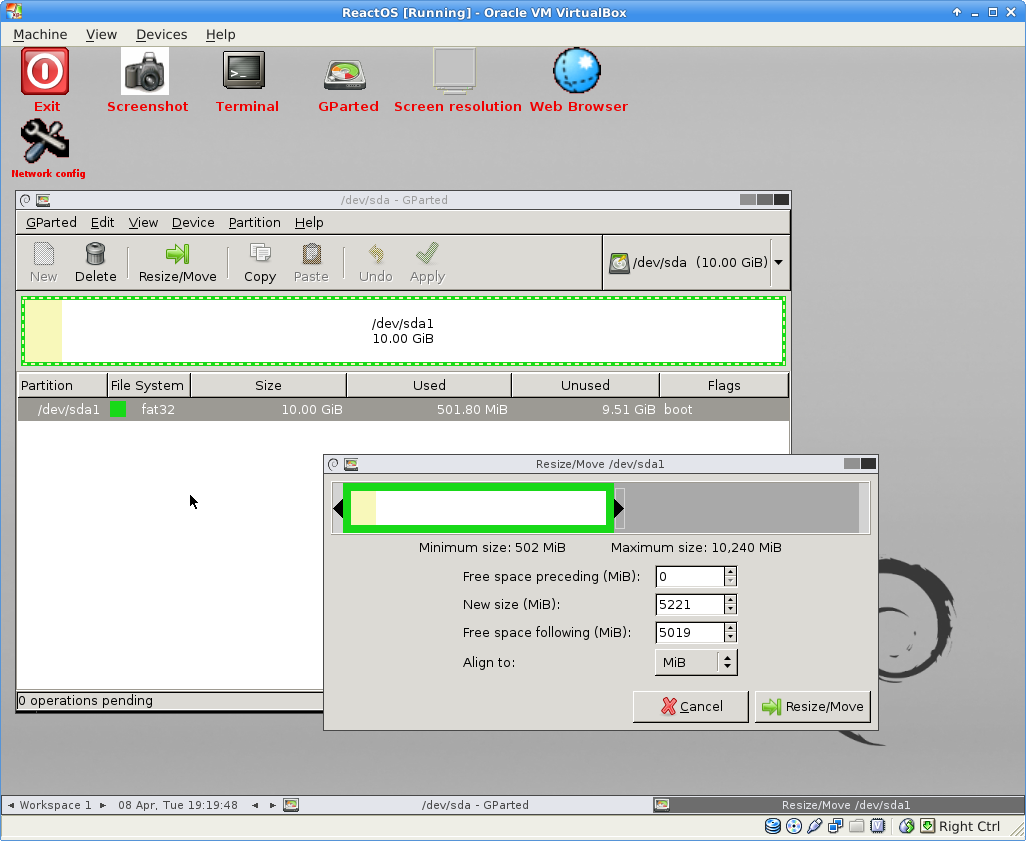Open the Network config tools icon
The image size is (1026, 841).
45,142
